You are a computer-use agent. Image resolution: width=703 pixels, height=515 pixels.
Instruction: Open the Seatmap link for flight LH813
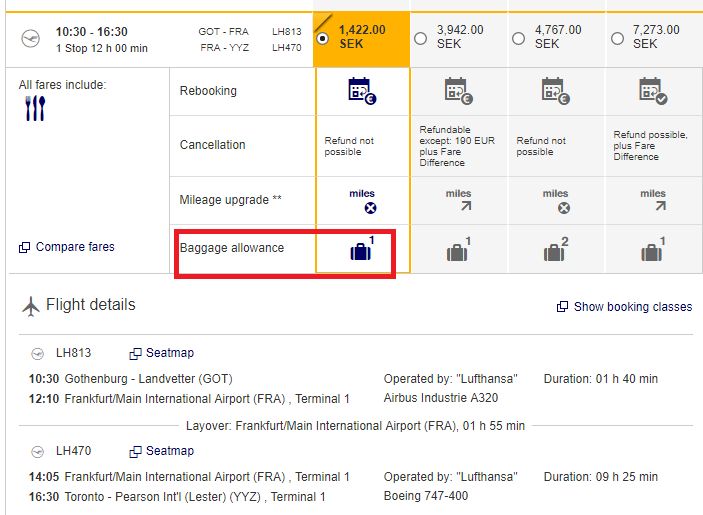click(x=170, y=353)
